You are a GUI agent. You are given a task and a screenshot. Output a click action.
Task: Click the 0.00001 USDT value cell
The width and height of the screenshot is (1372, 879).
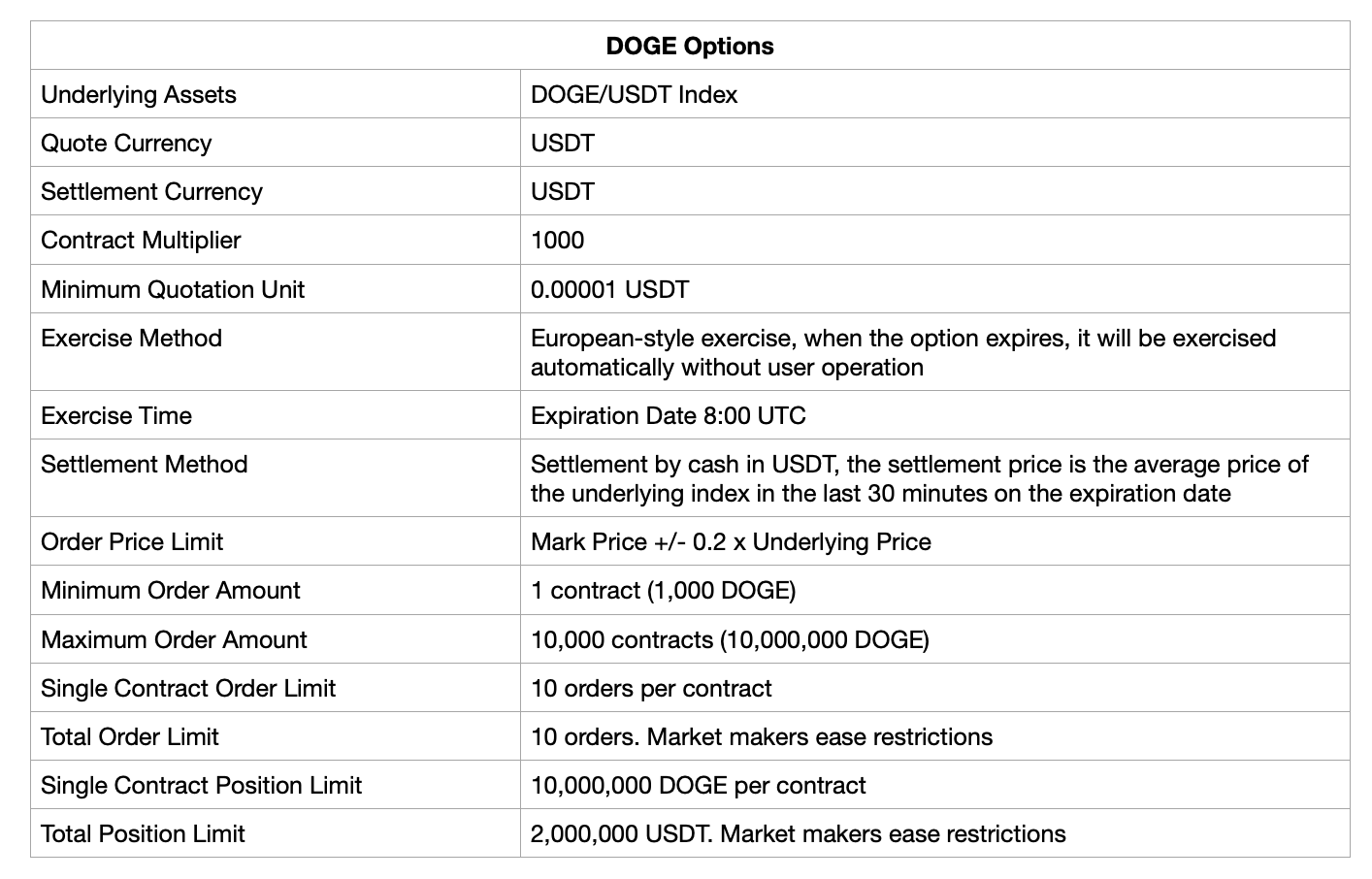point(609,290)
